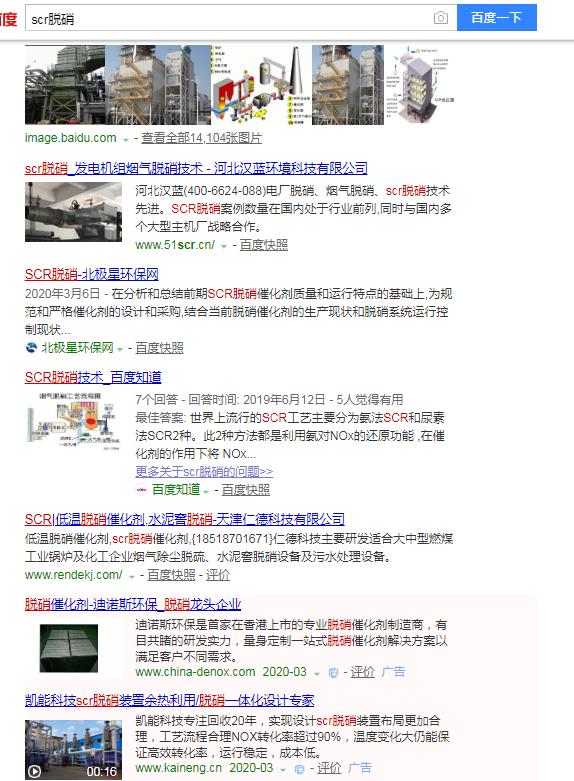
Task: Open 查看全部14,104张图片 link
Action: tap(201, 138)
